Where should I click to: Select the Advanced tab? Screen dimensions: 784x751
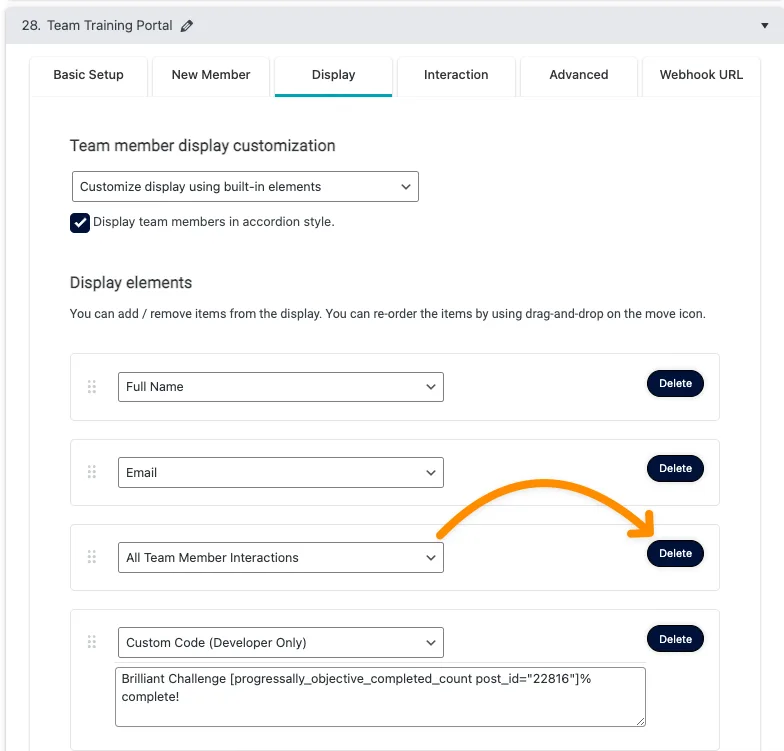pyautogui.click(x=578, y=75)
